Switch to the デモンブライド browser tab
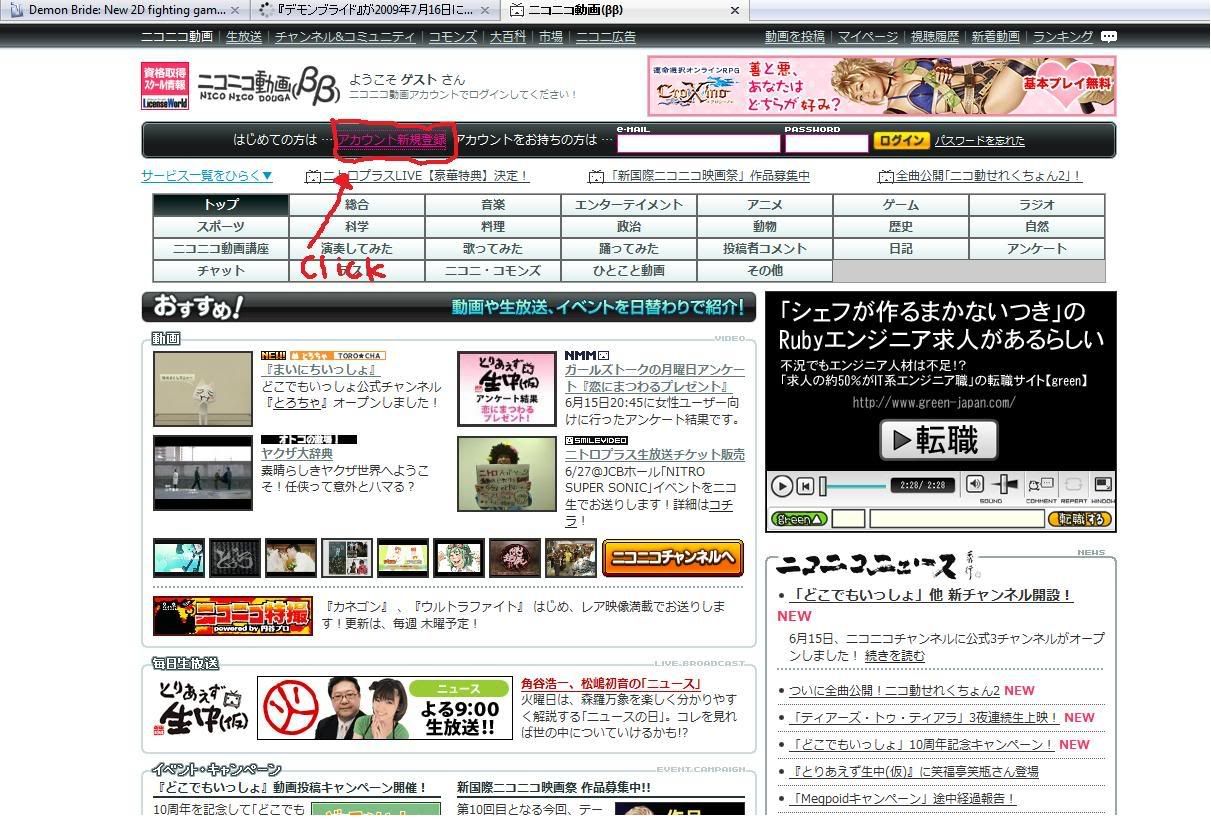 (x=375, y=10)
